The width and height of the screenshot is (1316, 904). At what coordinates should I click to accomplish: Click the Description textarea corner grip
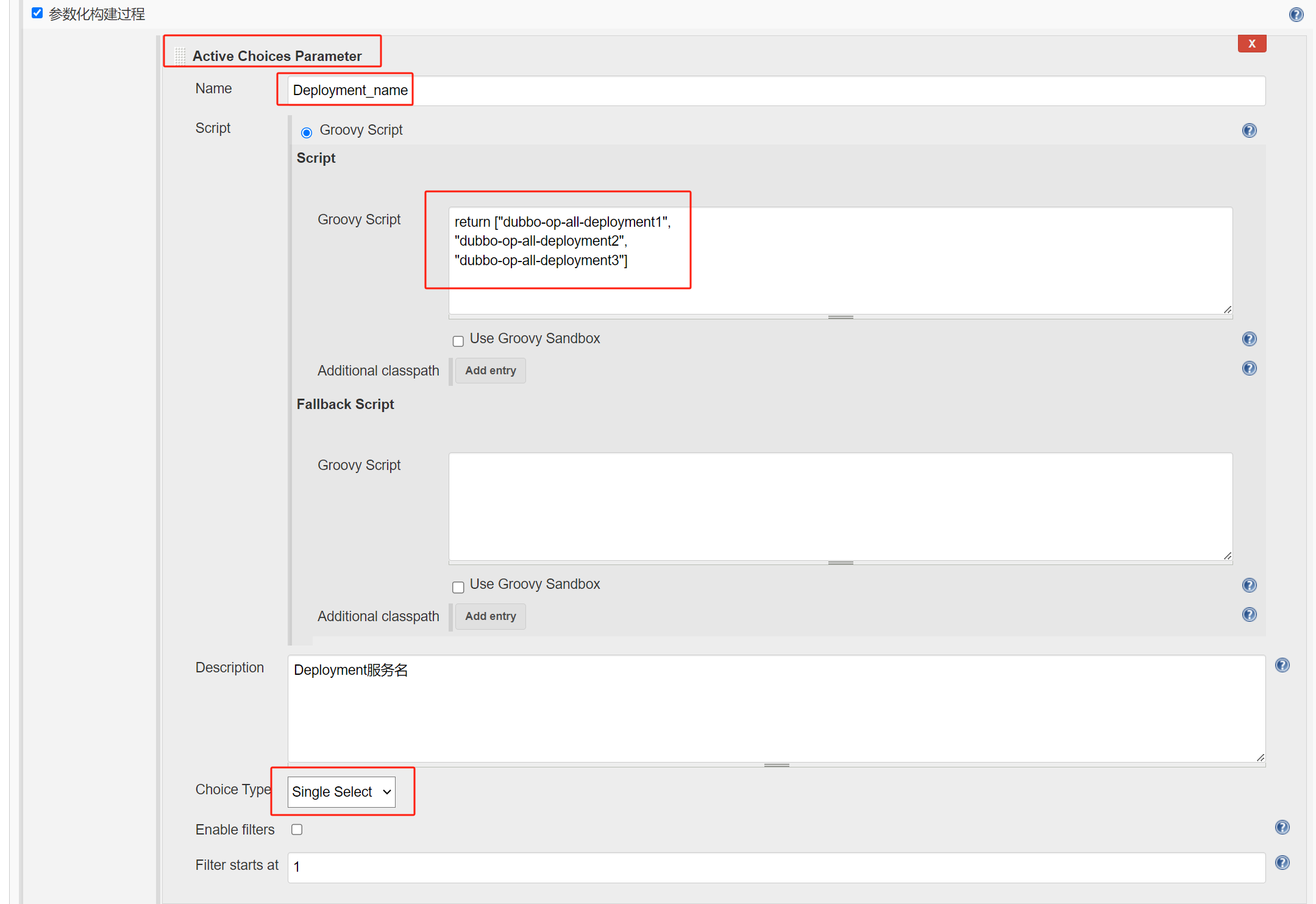point(1261,757)
